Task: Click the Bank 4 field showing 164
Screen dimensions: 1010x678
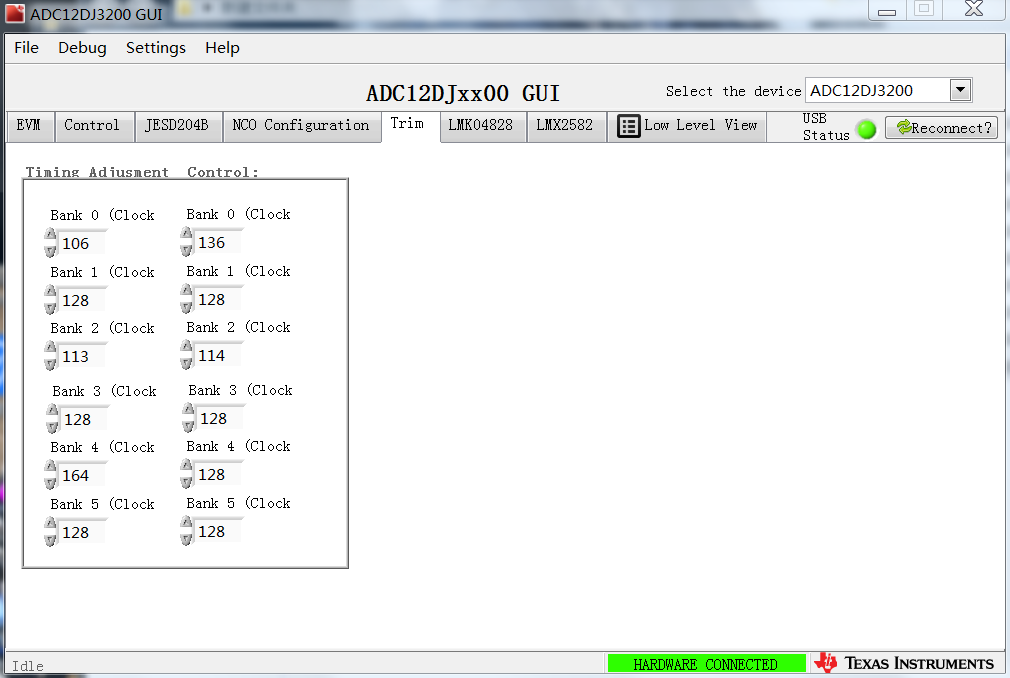Action: [83, 475]
